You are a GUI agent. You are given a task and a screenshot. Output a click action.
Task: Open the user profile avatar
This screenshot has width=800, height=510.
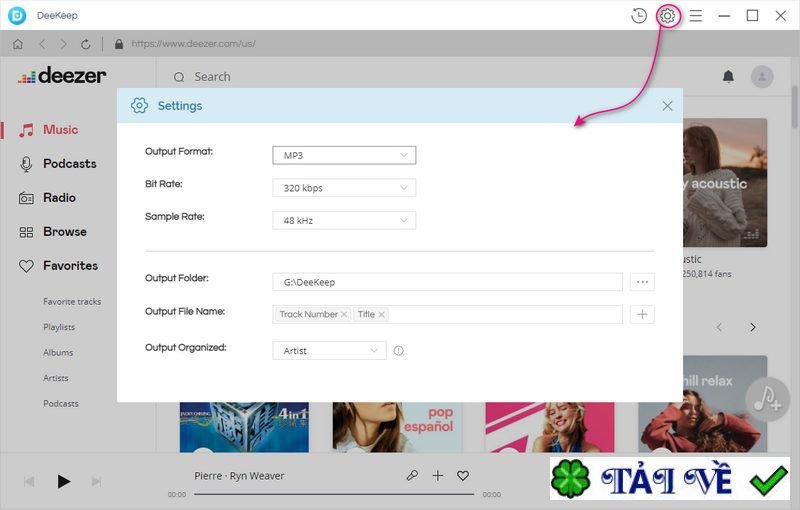click(762, 76)
